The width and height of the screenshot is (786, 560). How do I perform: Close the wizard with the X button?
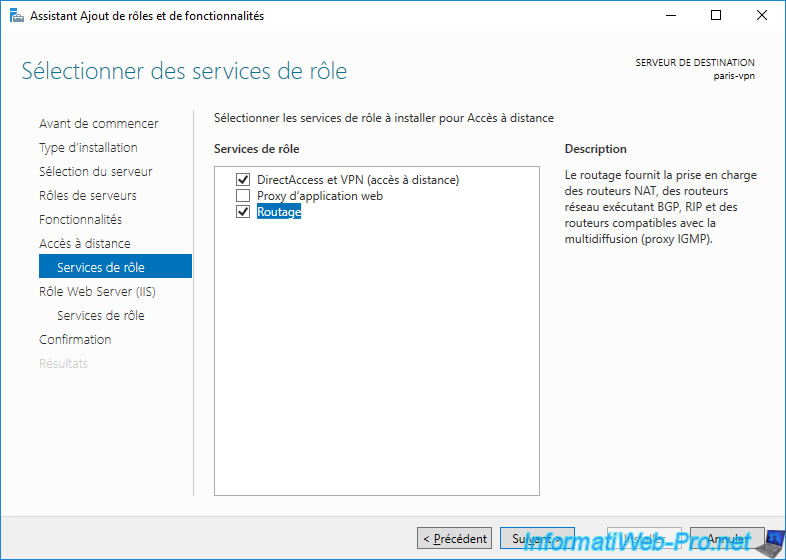pyautogui.click(x=762, y=16)
